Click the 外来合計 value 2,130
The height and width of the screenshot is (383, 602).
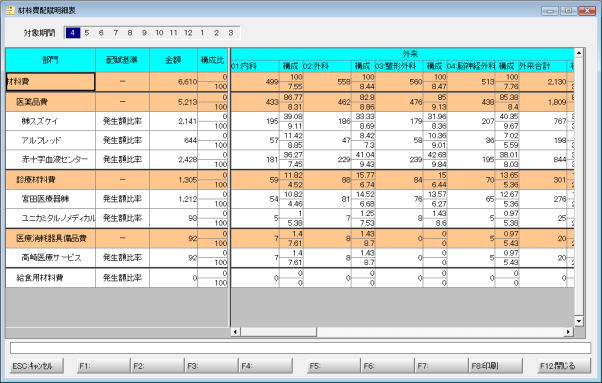click(x=542, y=82)
